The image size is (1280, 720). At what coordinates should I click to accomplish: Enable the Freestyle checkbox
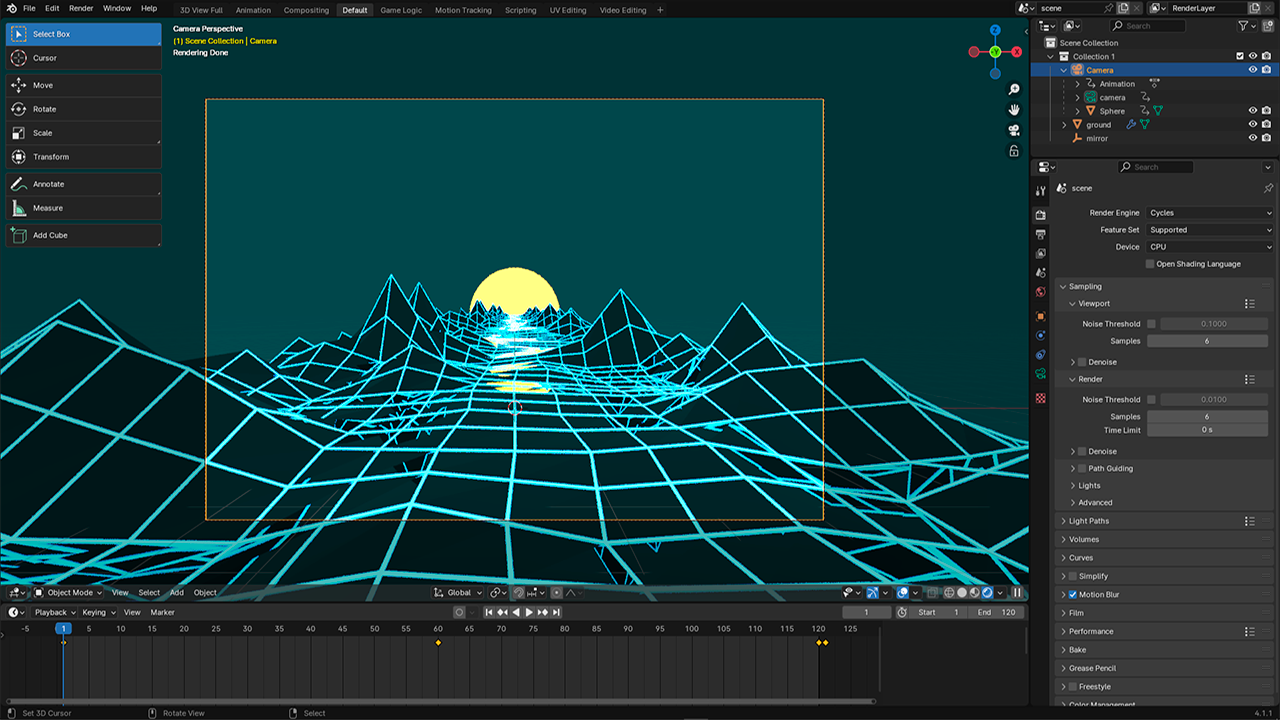click(1073, 687)
